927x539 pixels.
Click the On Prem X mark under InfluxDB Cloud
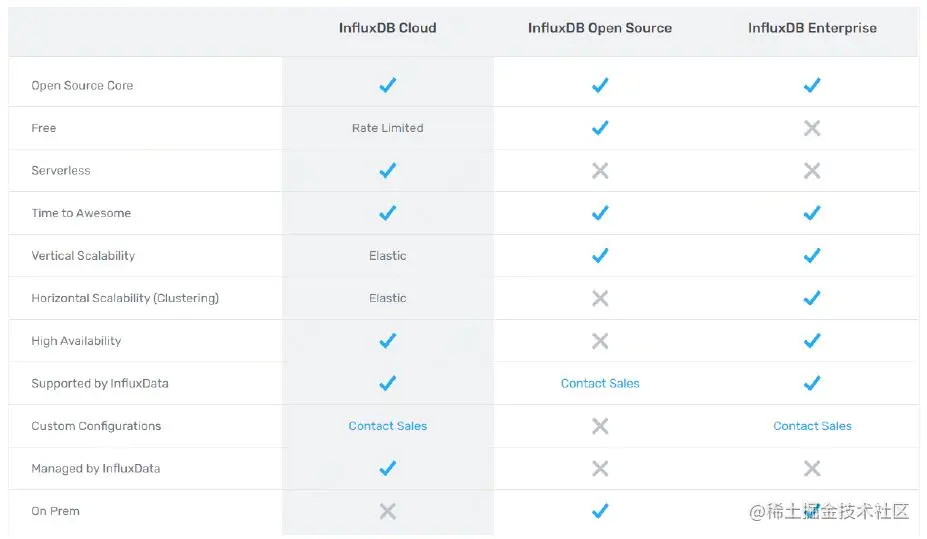(x=388, y=511)
